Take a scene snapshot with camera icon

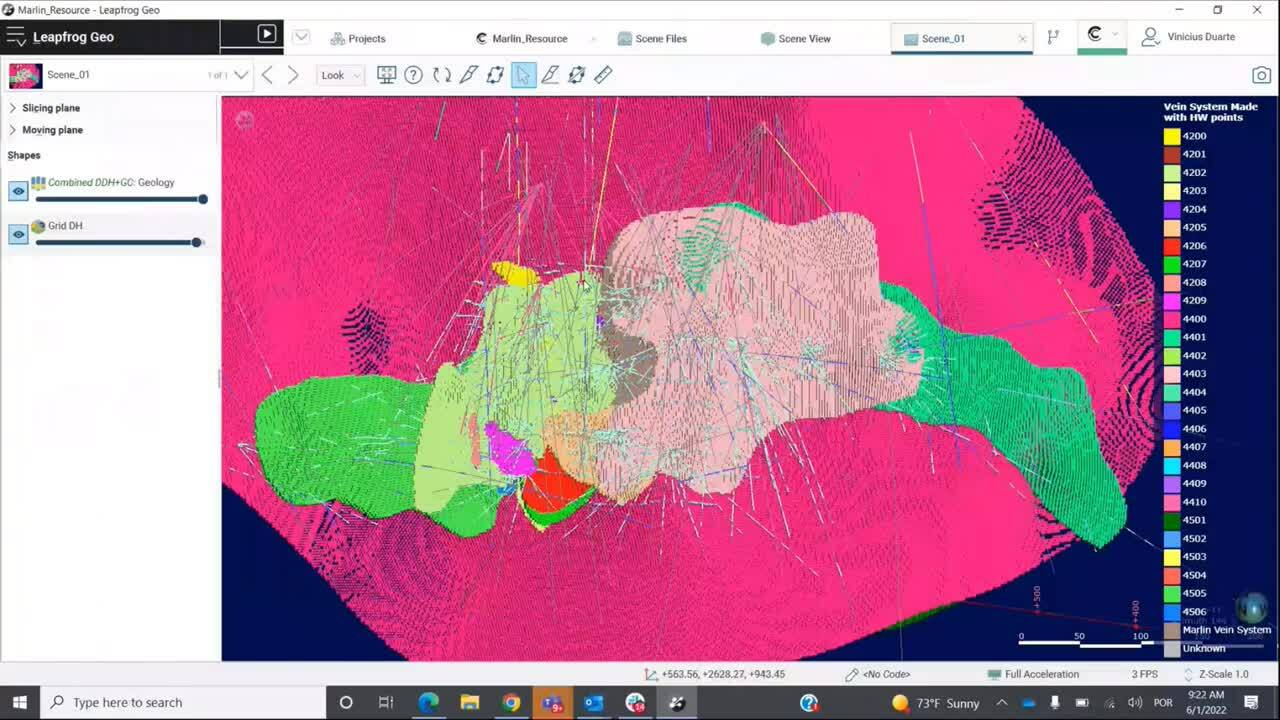pyautogui.click(x=1262, y=75)
